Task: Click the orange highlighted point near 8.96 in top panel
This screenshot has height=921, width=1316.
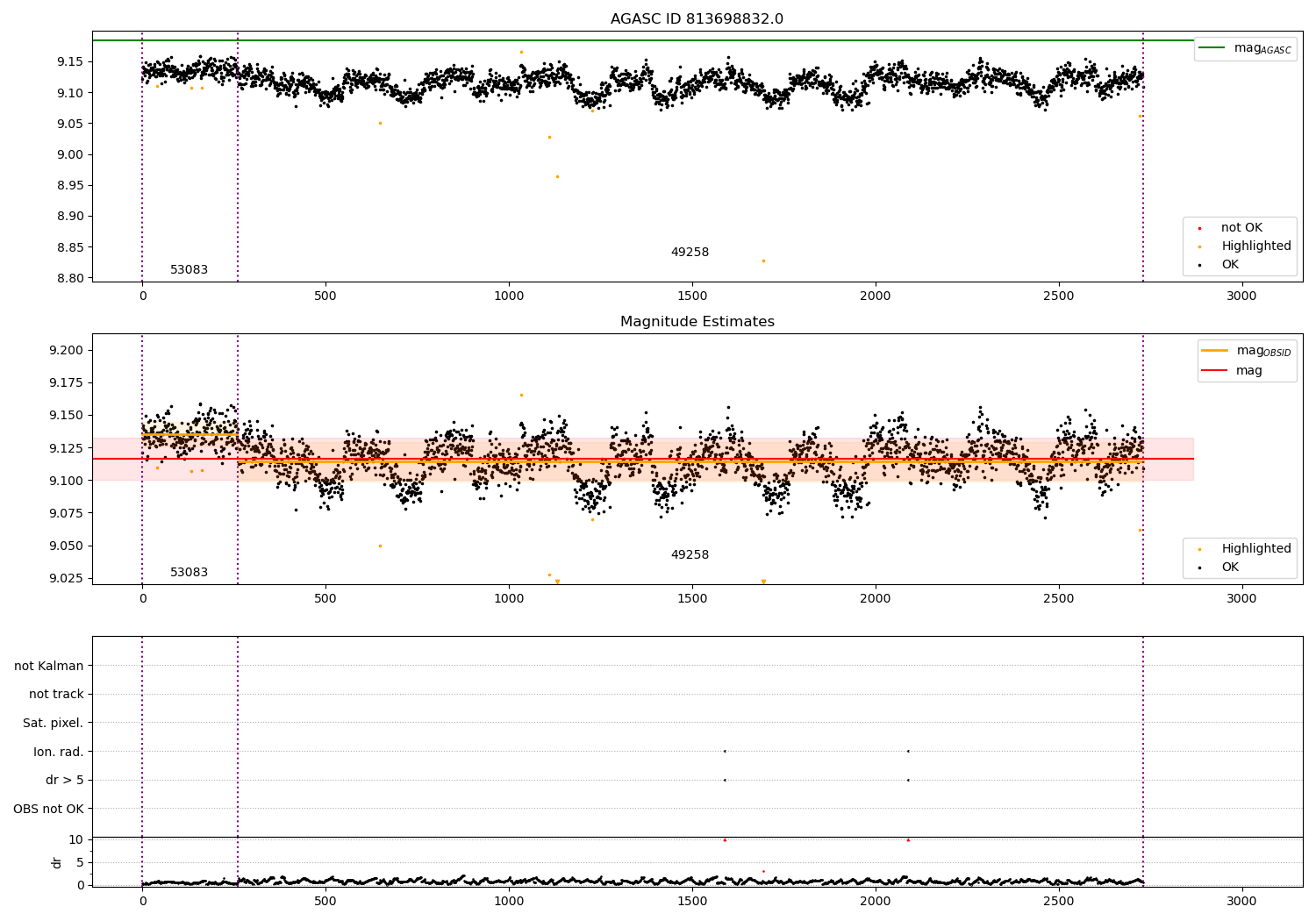Action: tap(557, 176)
